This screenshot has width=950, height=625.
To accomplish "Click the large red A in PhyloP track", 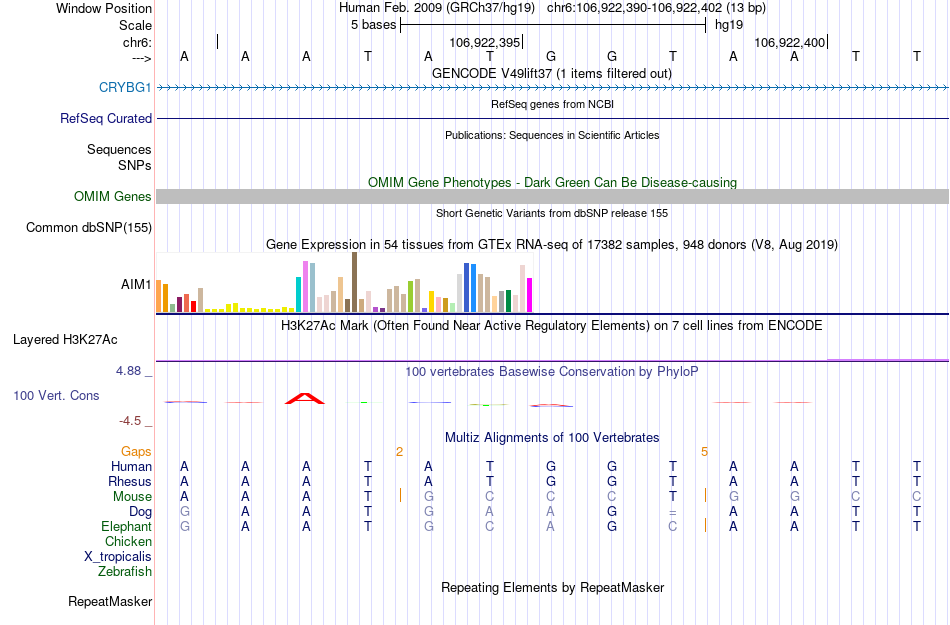I will (x=305, y=398).
